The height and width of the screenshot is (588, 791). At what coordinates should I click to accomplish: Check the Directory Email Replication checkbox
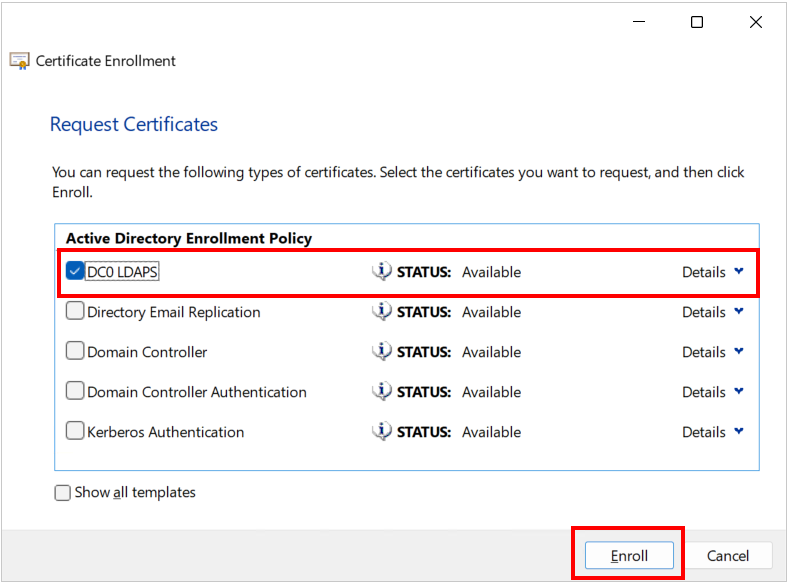click(x=75, y=311)
